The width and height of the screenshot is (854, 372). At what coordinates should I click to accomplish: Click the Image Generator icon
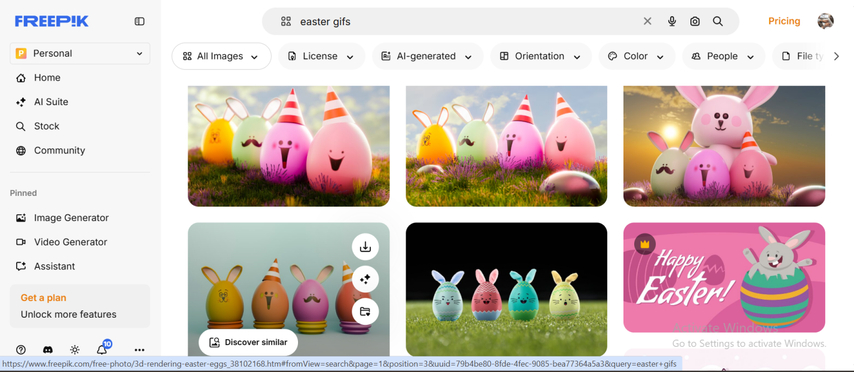point(21,218)
